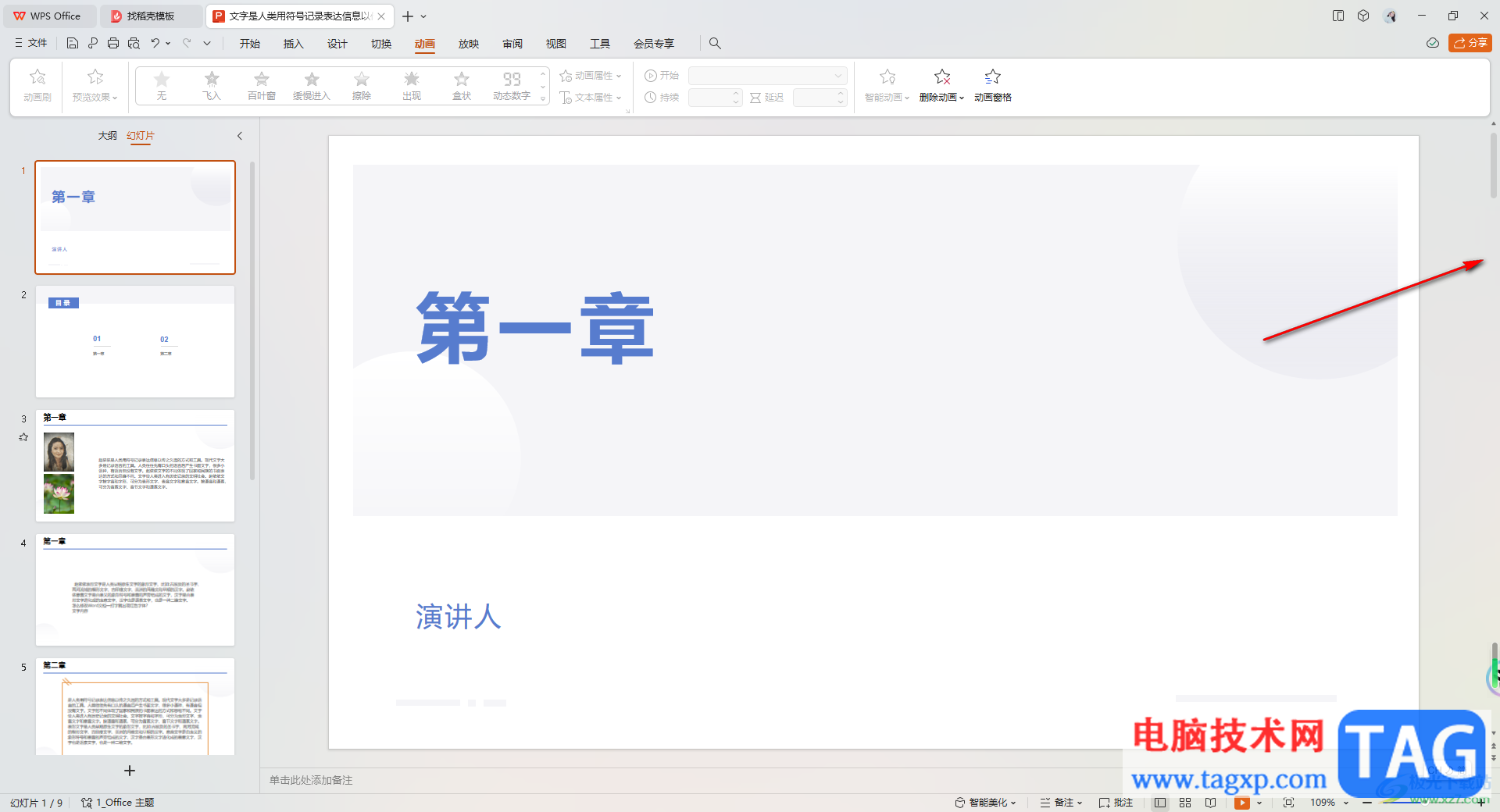Switch to the 切换 Transitions ribbon tab
The height and width of the screenshot is (812, 1500).
(381, 44)
